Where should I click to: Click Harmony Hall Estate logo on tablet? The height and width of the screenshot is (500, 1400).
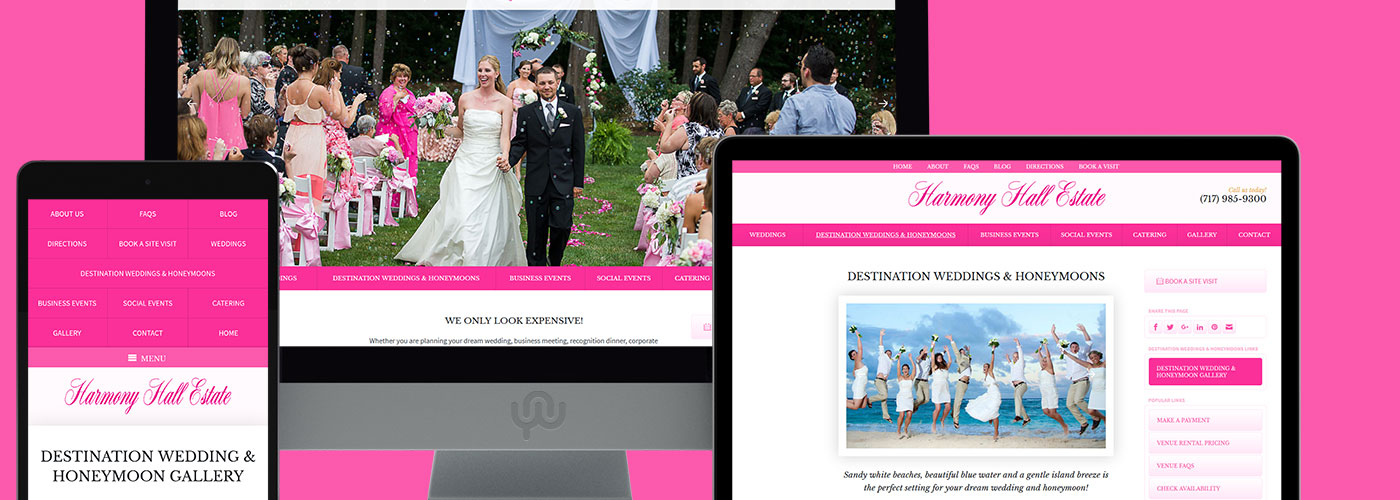(x=1006, y=196)
